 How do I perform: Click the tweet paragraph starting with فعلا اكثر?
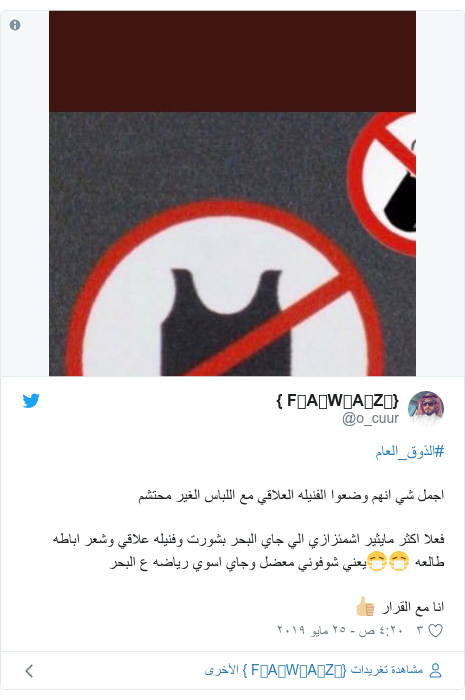coord(249,551)
